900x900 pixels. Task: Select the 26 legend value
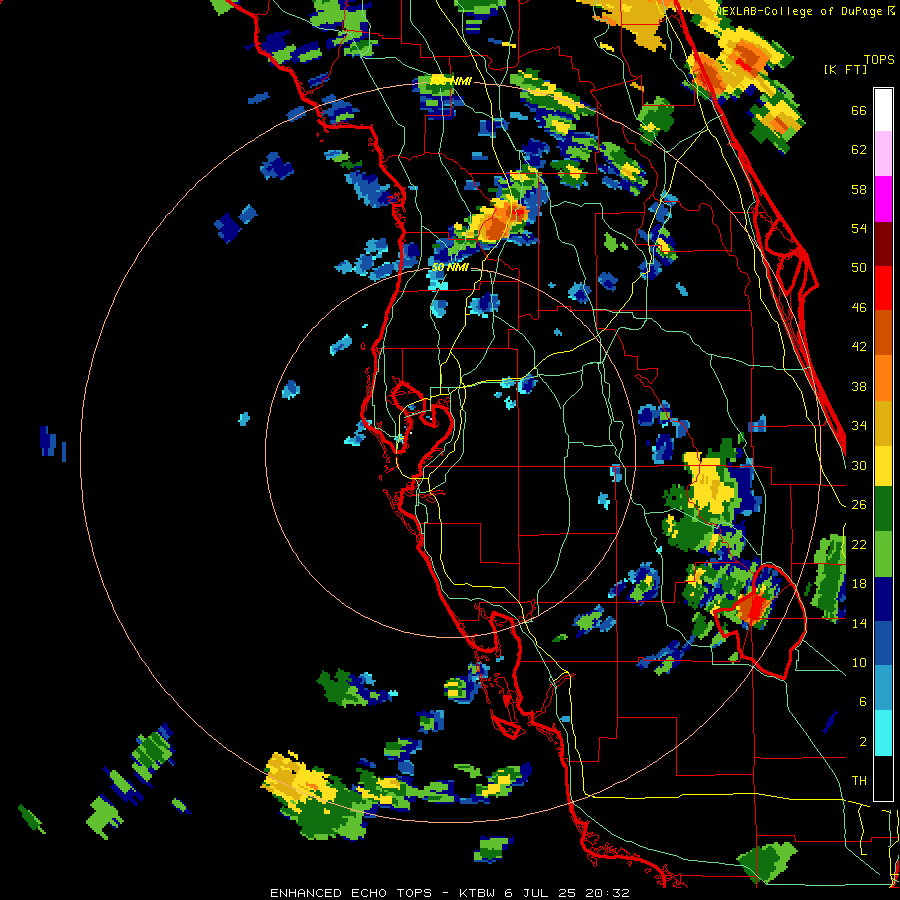coord(859,505)
